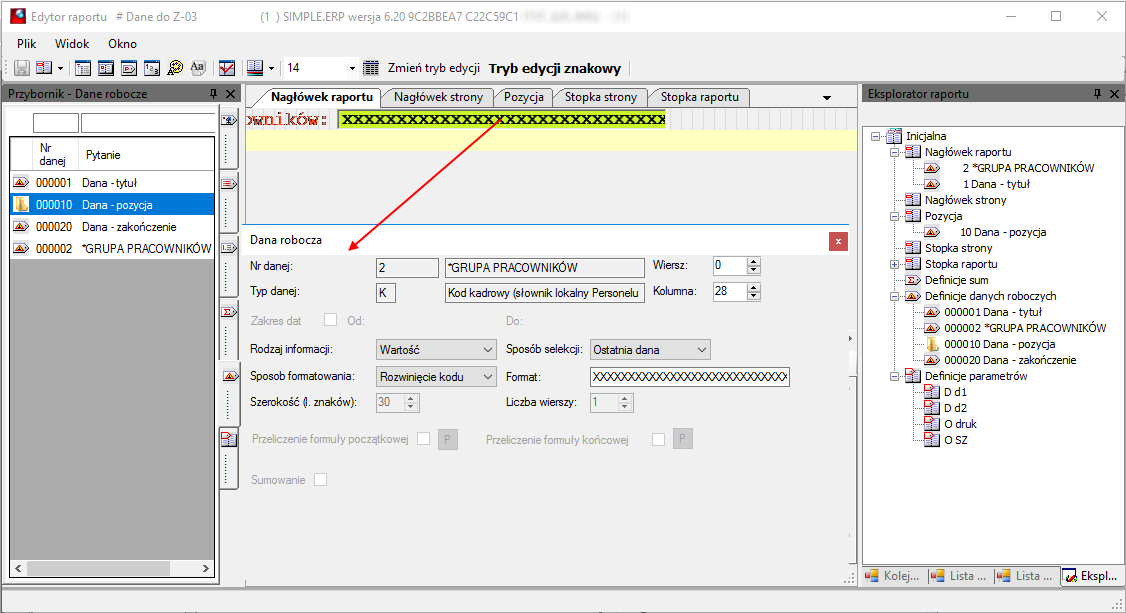The height and width of the screenshot is (613, 1126).
Task: Open the Sposób selekcji Ostatnia dana dropdown
Action: click(x=650, y=350)
